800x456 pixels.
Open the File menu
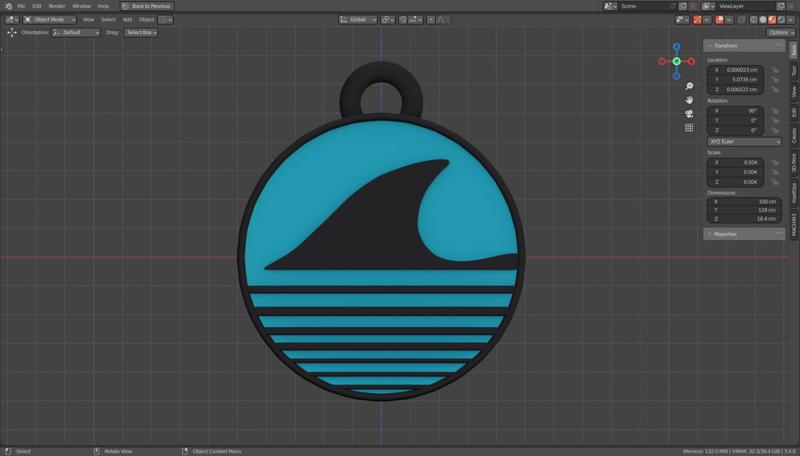(x=21, y=6)
